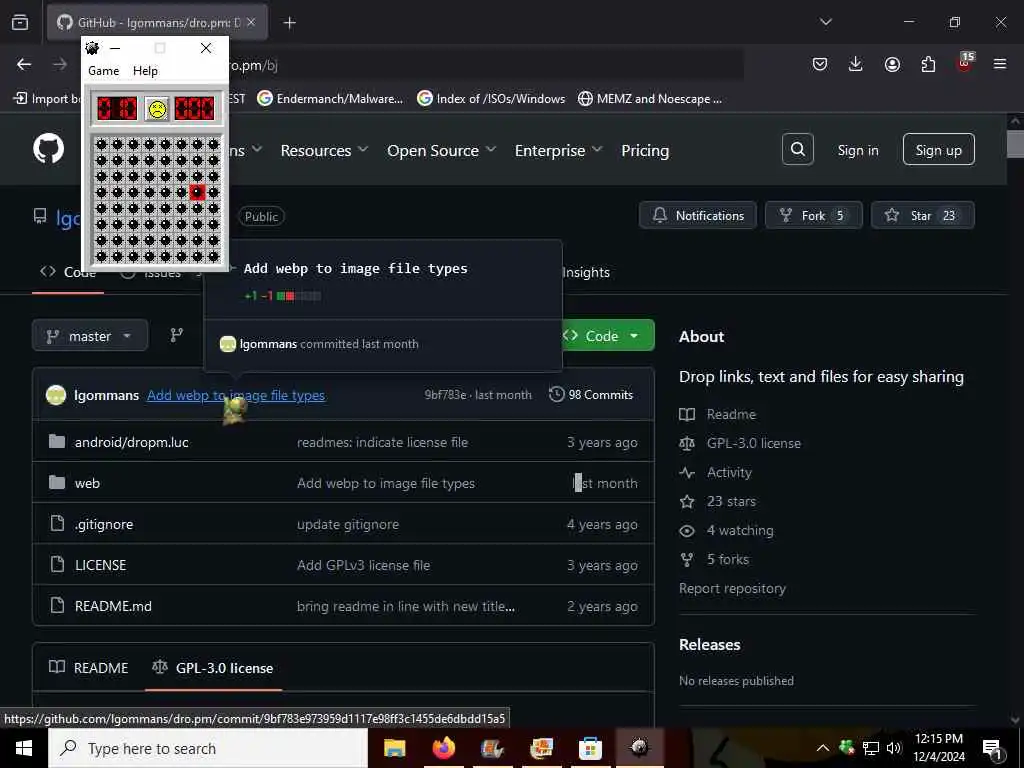The image size is (1024, 768).
Task: Click the Pricing link
Action: point(645,150)
